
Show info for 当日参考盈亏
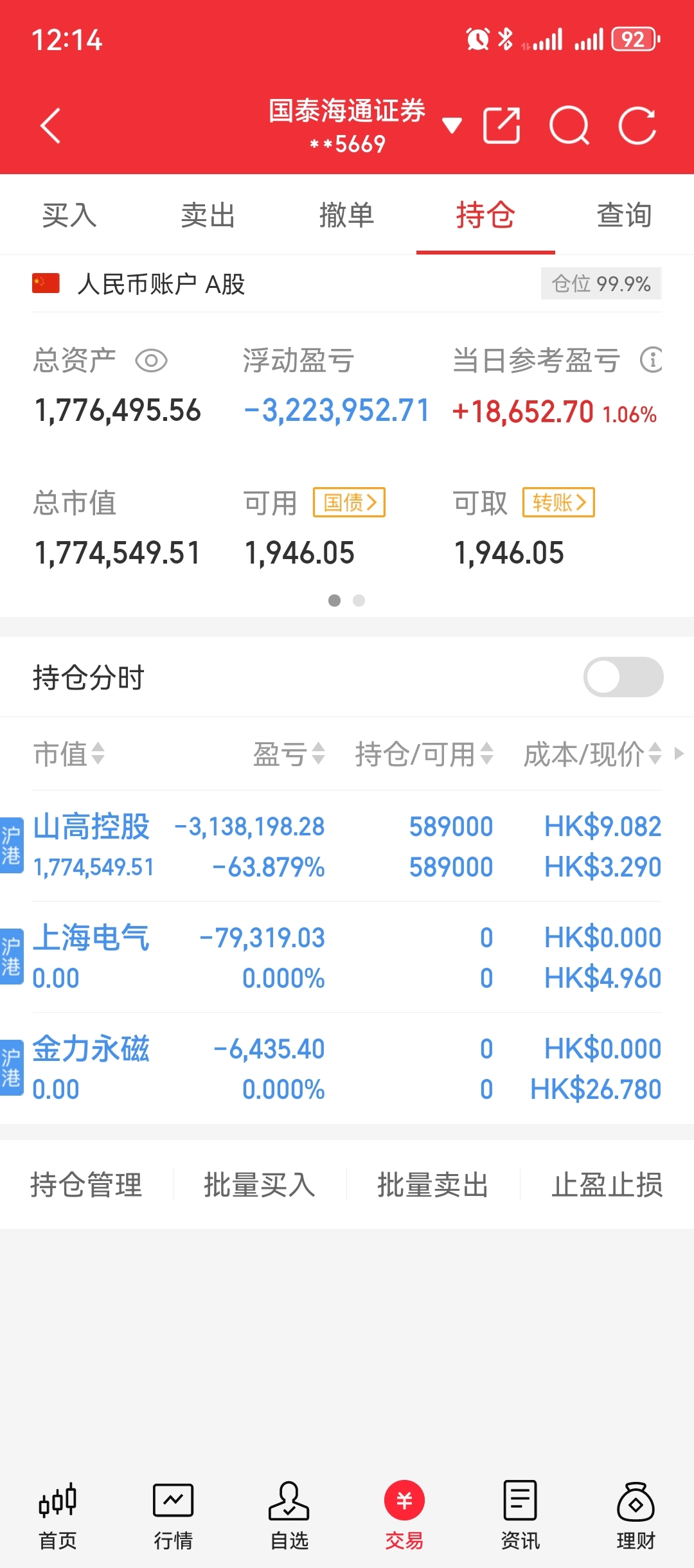point(651,359)
